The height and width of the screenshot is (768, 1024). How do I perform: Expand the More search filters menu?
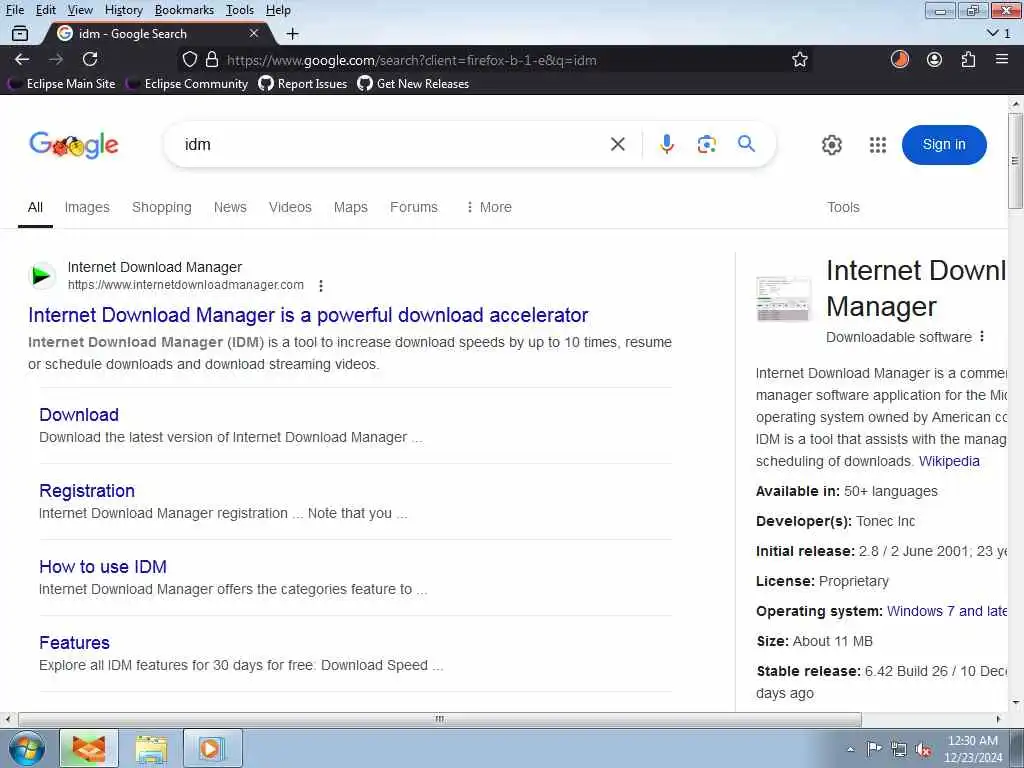click(x=488, y=207)
